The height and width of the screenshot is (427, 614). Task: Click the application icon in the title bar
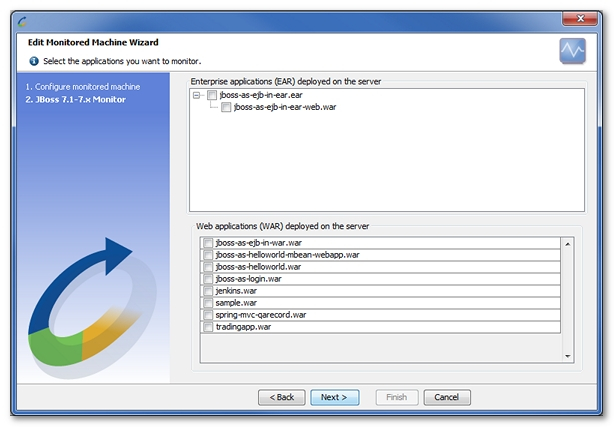click(x=22, y=22)
